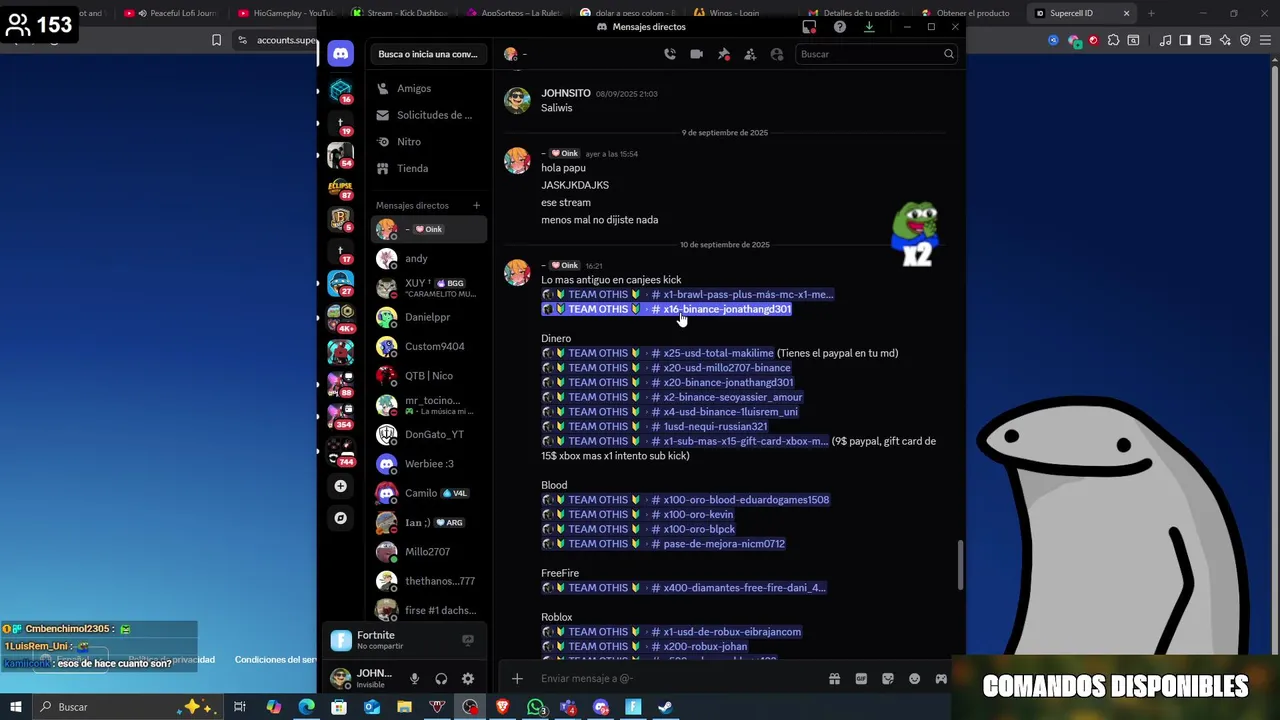
Task: Open direct message with QTB | Nico
Action: [x=428, y=376]
